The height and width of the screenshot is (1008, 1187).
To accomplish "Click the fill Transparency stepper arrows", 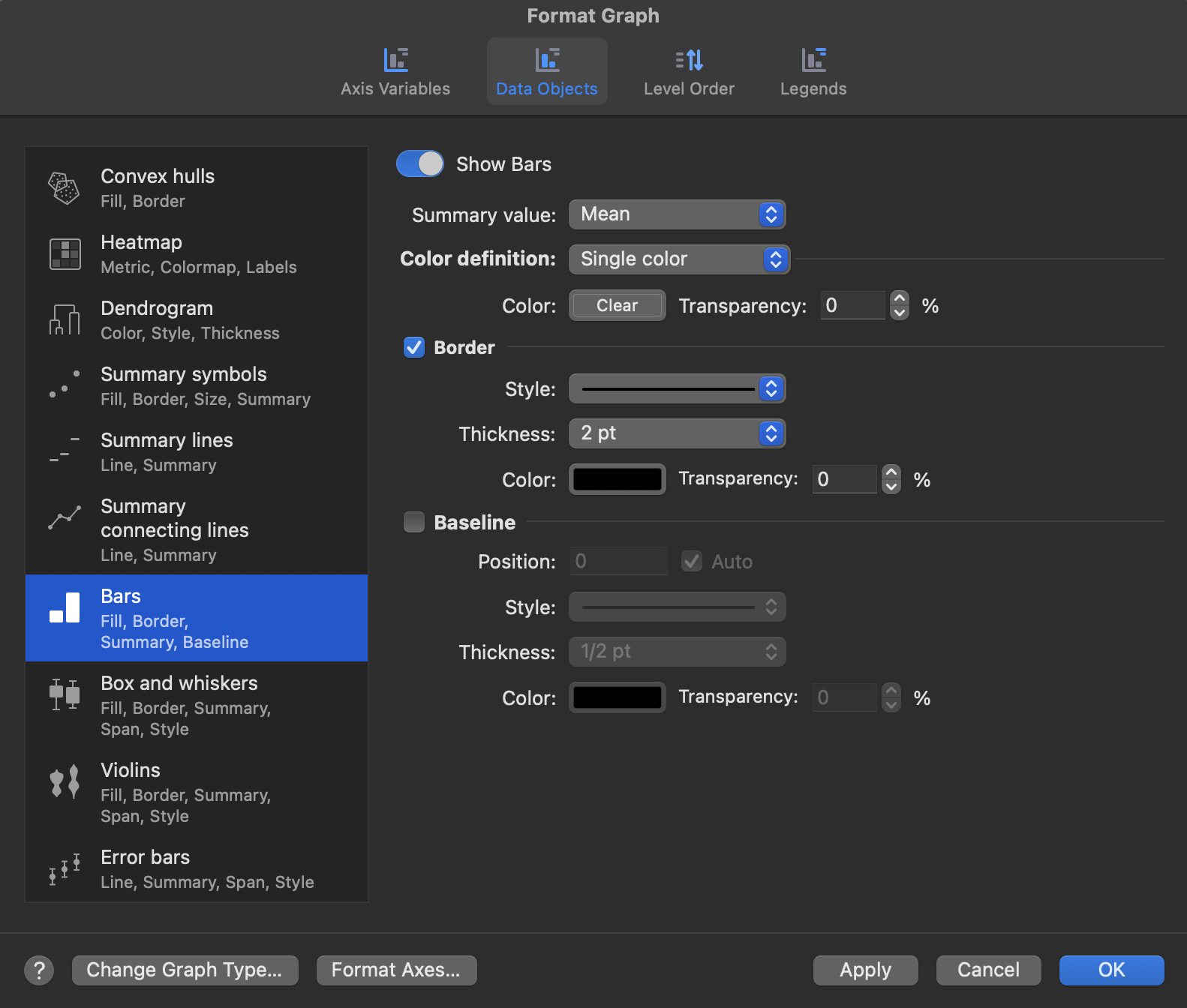I will click(x=900, y=305).
